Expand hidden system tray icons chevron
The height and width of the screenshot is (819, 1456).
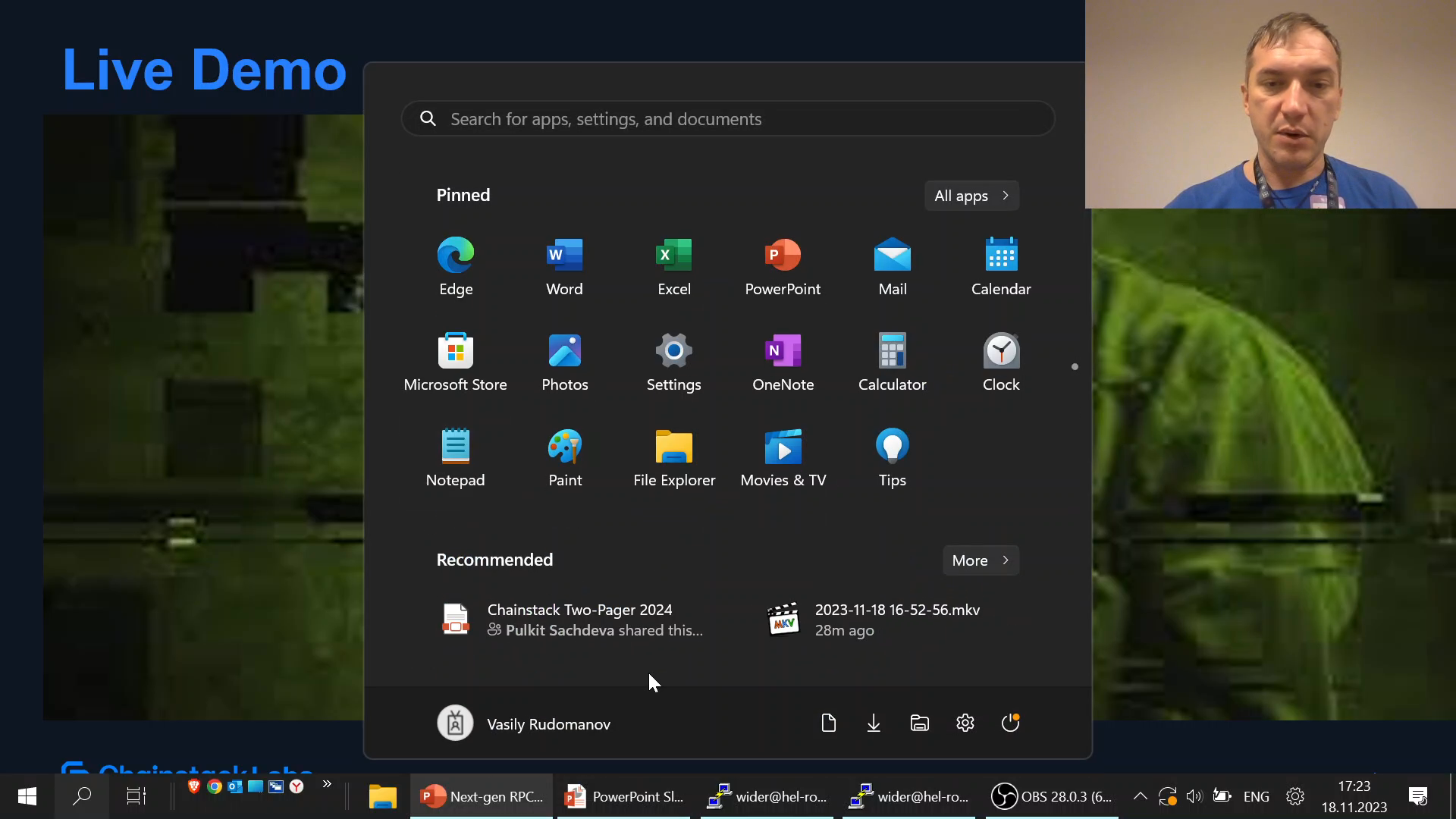(1140, 796)
